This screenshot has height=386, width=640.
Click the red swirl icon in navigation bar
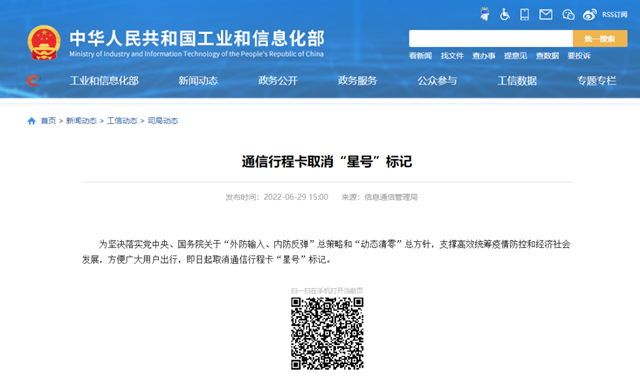[x=33, y=80]
